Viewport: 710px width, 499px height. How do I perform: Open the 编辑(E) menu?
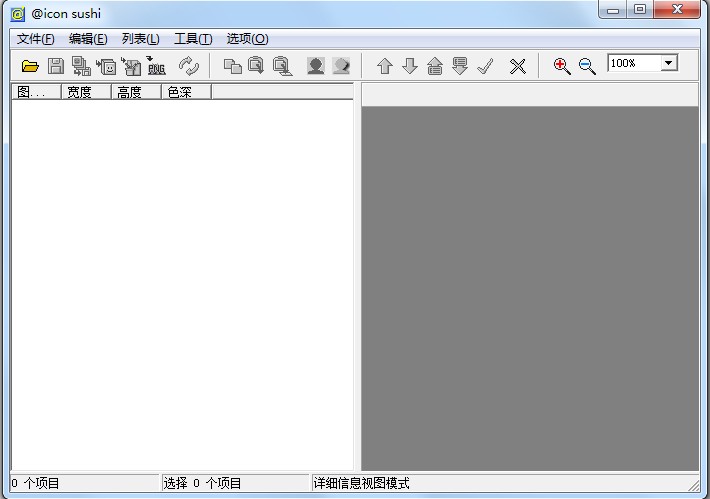coord(88,39)
